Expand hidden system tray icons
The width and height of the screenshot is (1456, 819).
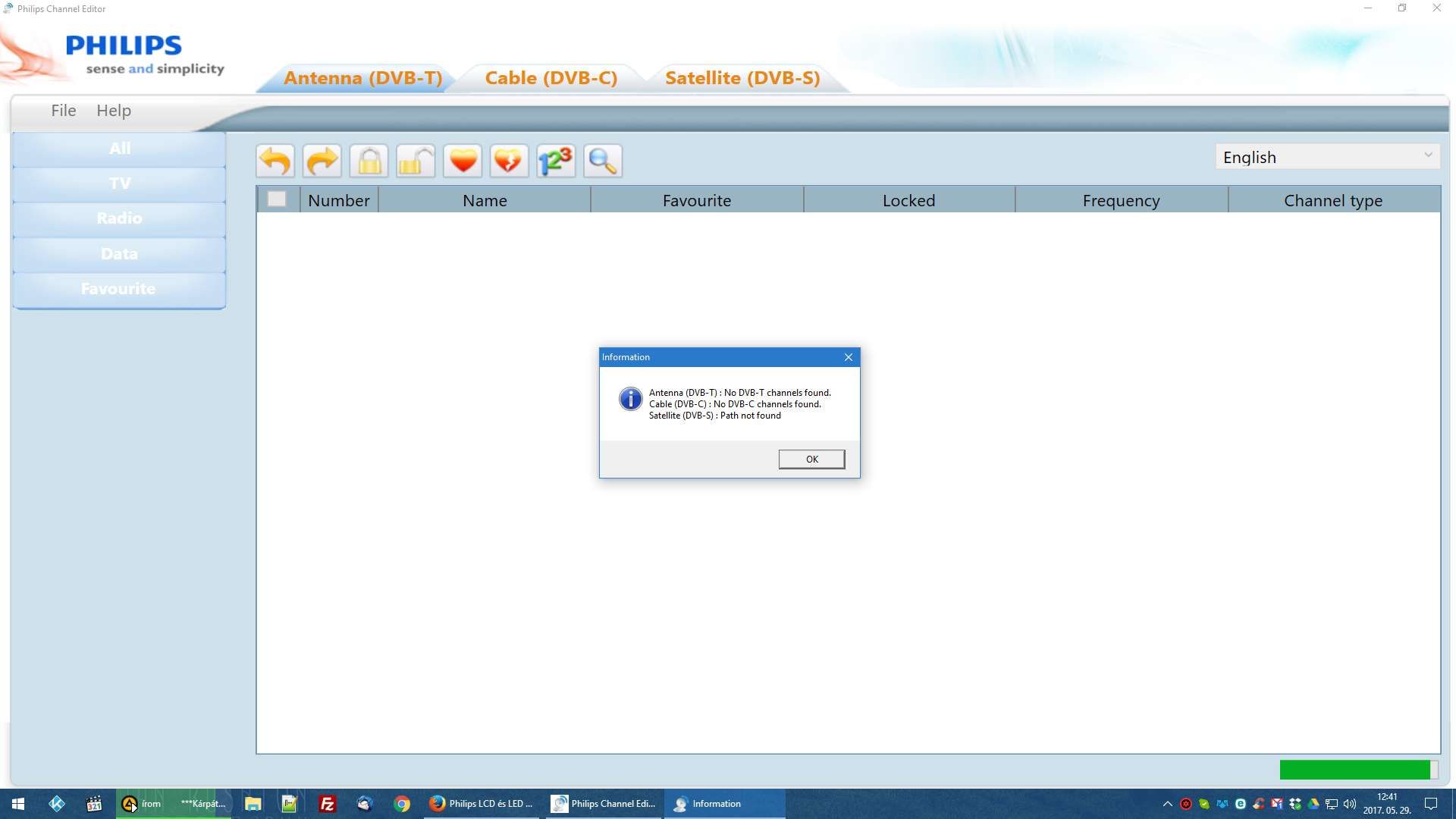[x=1168, y=804]
